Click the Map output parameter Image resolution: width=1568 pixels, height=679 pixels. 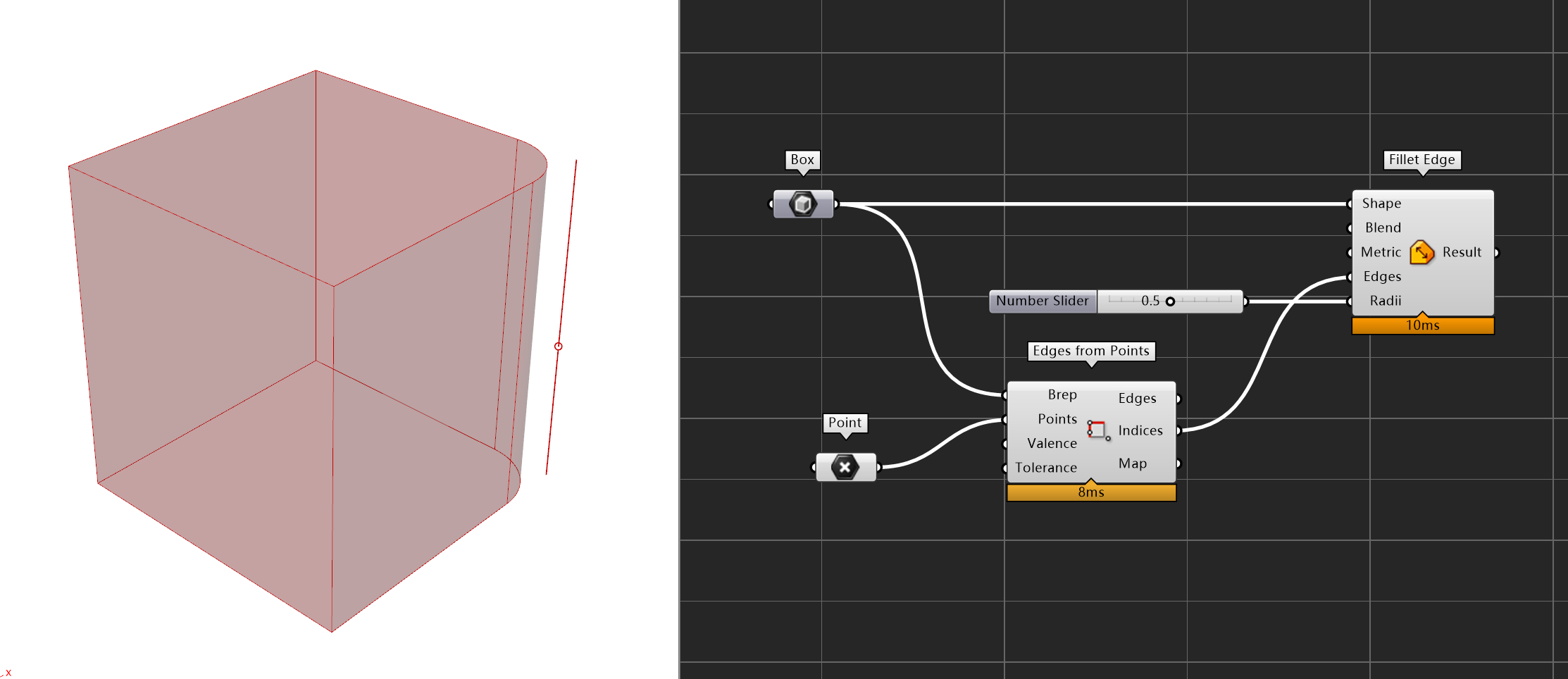pyautogui.click(x=1133, y=463)
